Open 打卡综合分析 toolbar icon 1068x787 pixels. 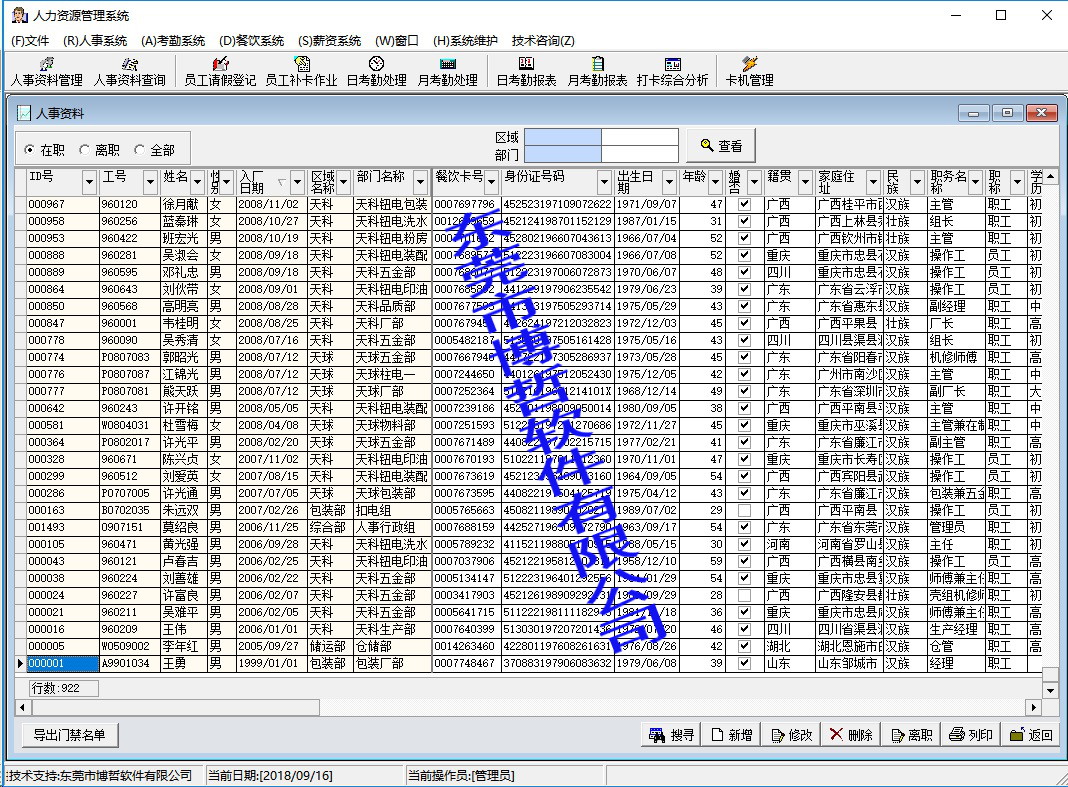672,72
